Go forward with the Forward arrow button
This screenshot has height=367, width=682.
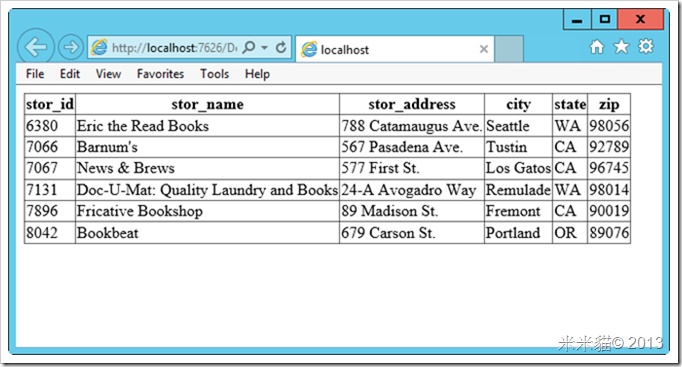point(71,47)
